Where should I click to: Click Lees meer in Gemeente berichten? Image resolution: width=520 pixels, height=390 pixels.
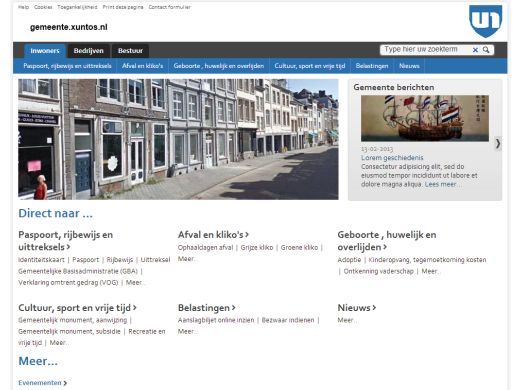click(x=440, y=184)
